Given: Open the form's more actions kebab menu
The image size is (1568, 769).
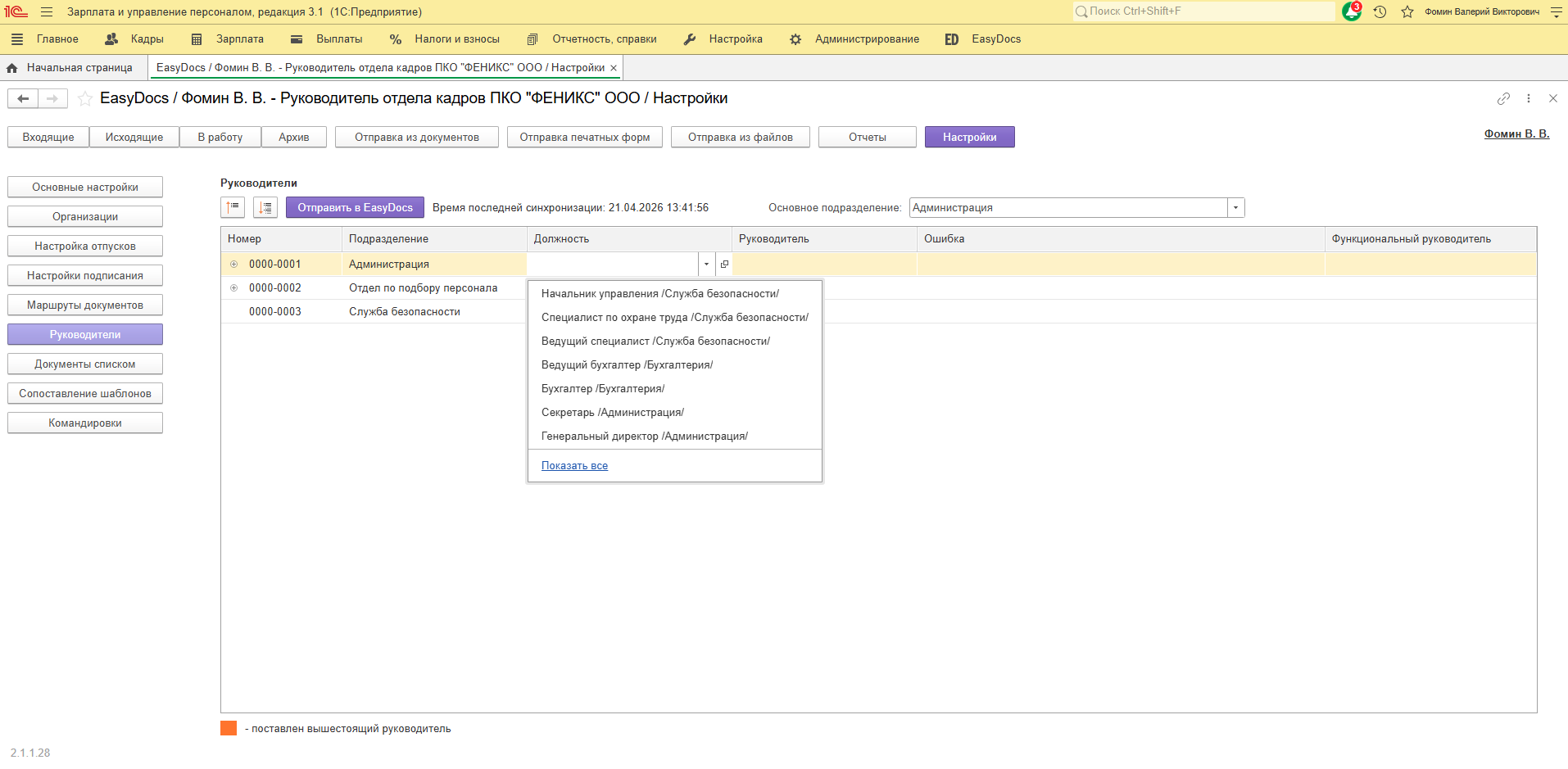Looking at the screenshot, I should pyautogui.click(x=1529, y=98).
